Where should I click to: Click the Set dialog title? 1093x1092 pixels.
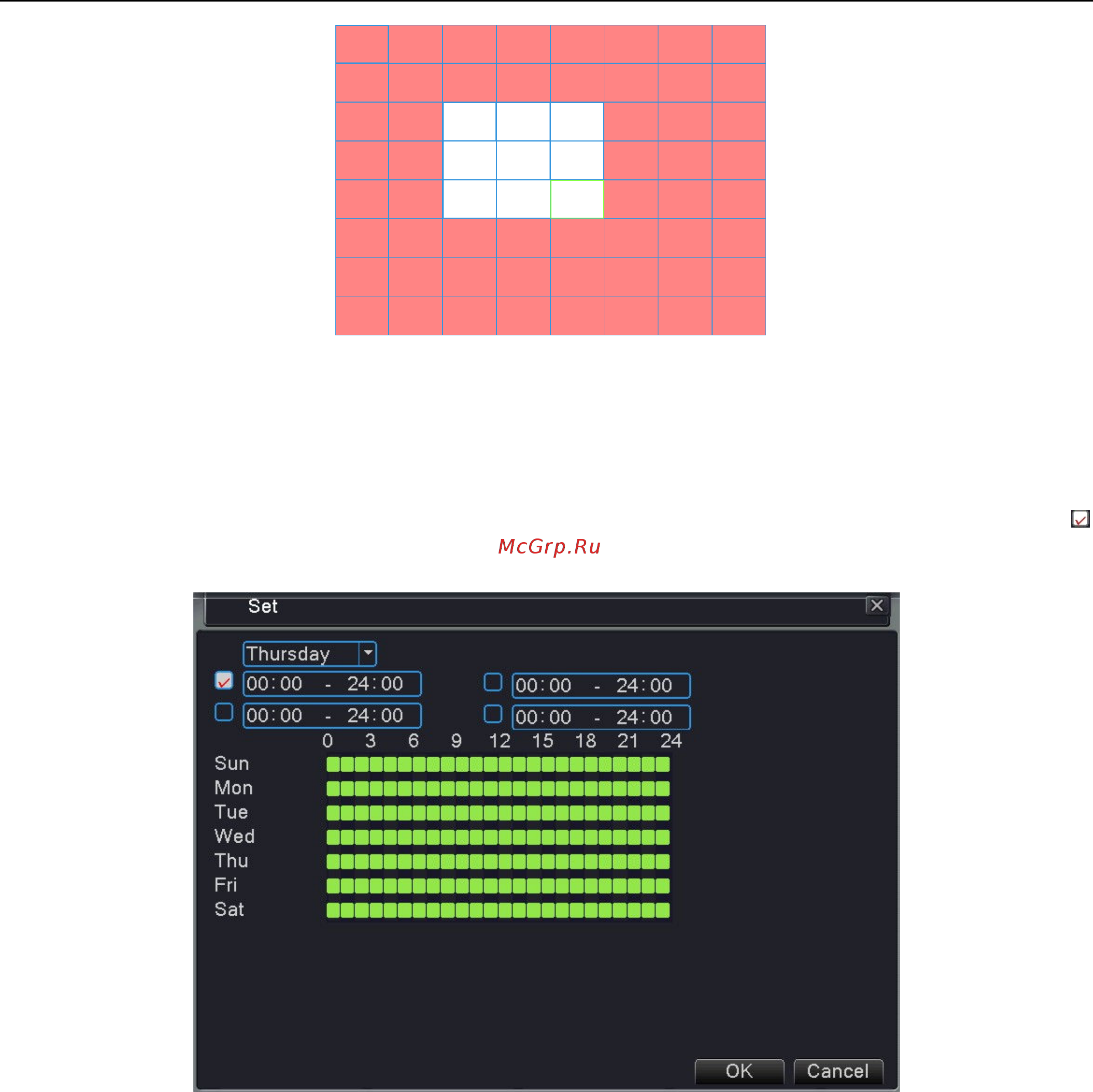point(263,606)
